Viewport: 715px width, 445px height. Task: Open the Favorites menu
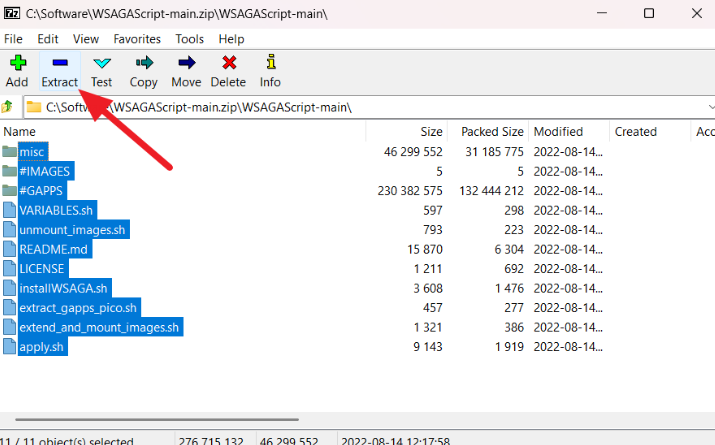pyautogui.click(x=137, y=39)
